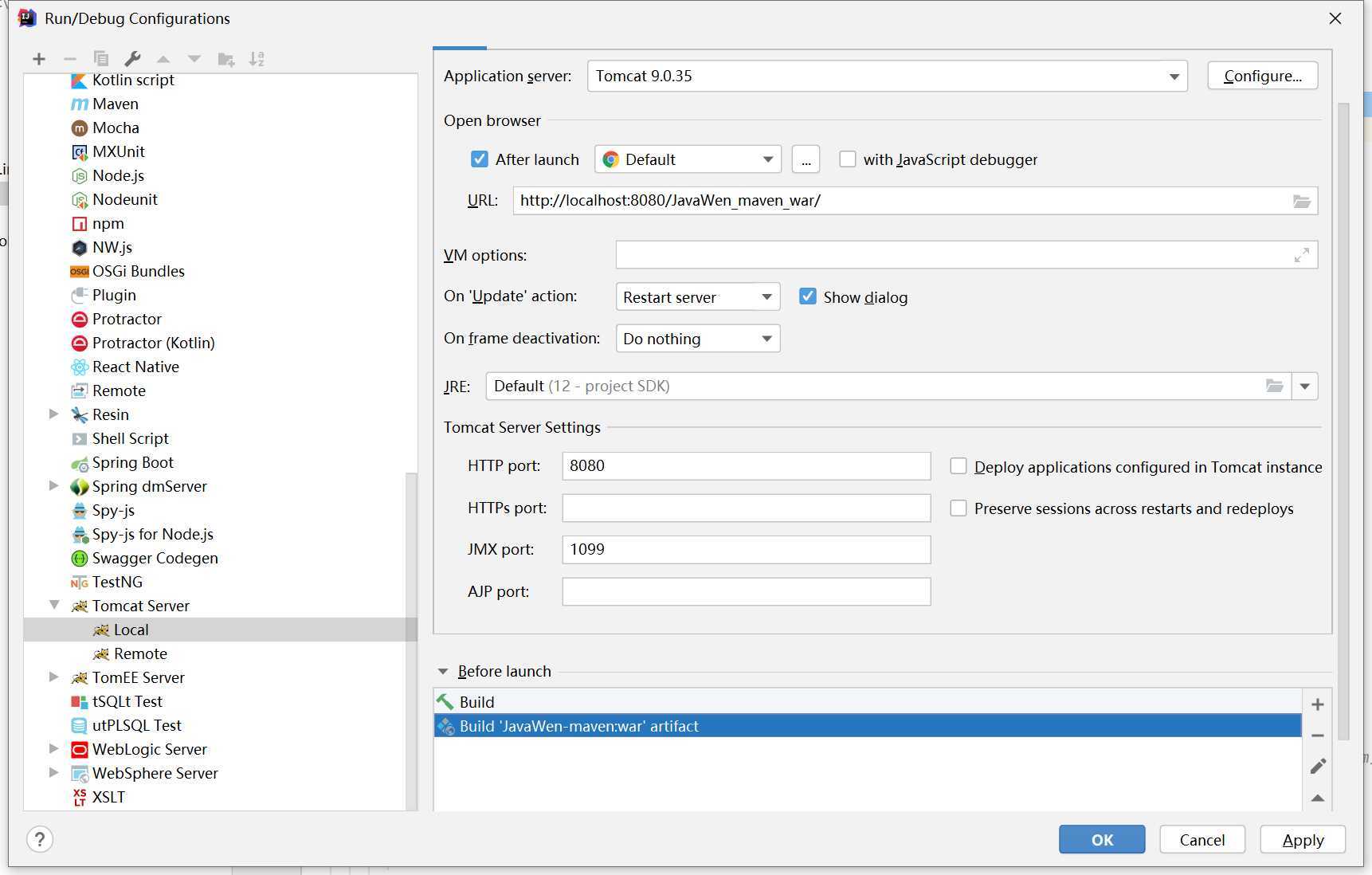This screenshot has width=1372, height=875.
Task: Check Preserve sessions across restarts and redeploys
Action: [958, 508]
